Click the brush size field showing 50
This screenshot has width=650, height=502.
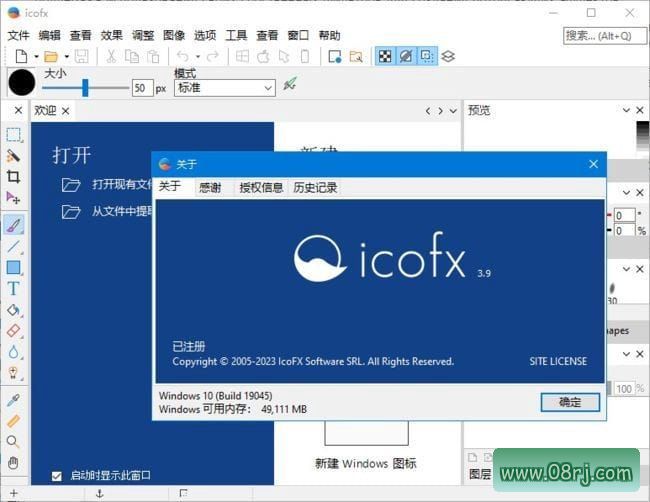click(x=143, y=88)
